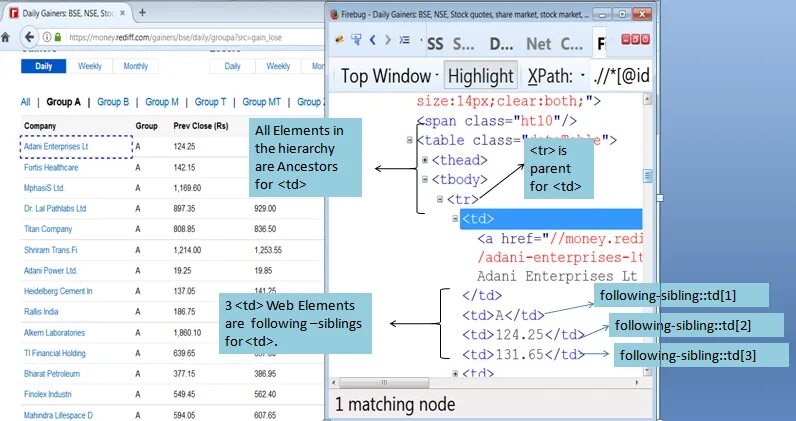Activate the Firebug inspect element icon
The width and height of the screenshot is (796, 421).
pyautogui.click(x=356, y=39)
